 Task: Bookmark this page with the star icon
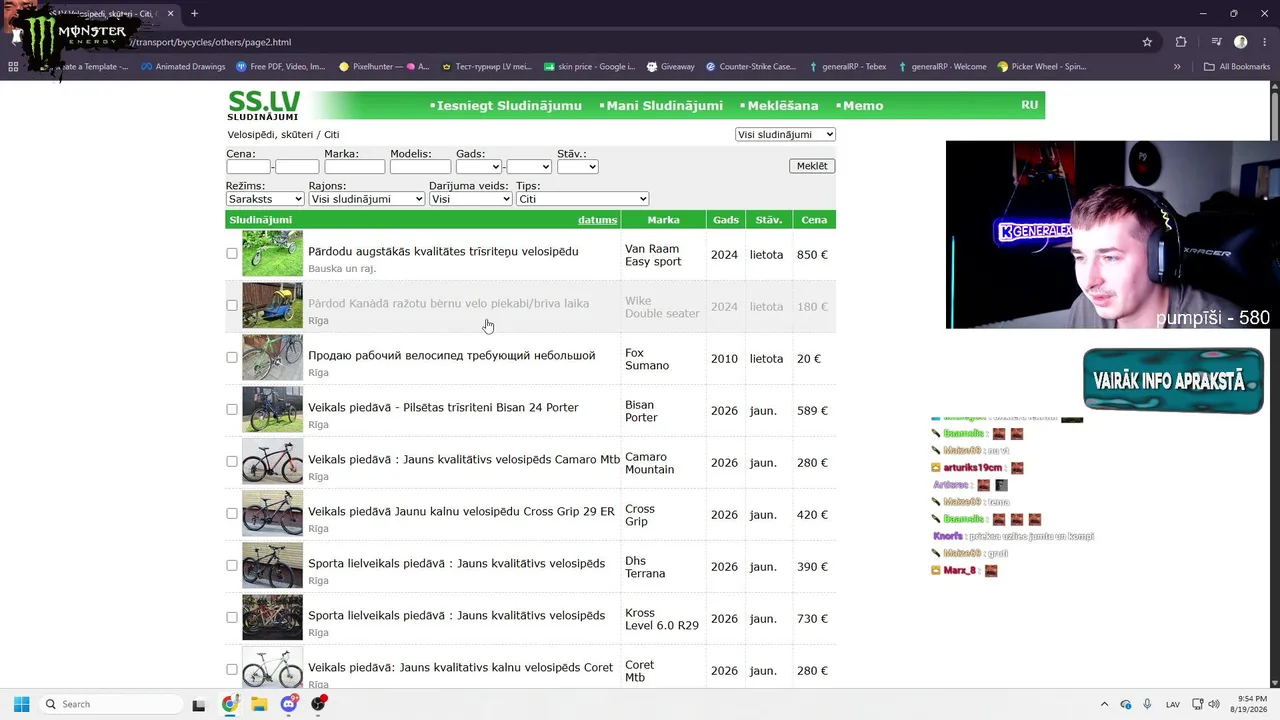pos(1147,42)
